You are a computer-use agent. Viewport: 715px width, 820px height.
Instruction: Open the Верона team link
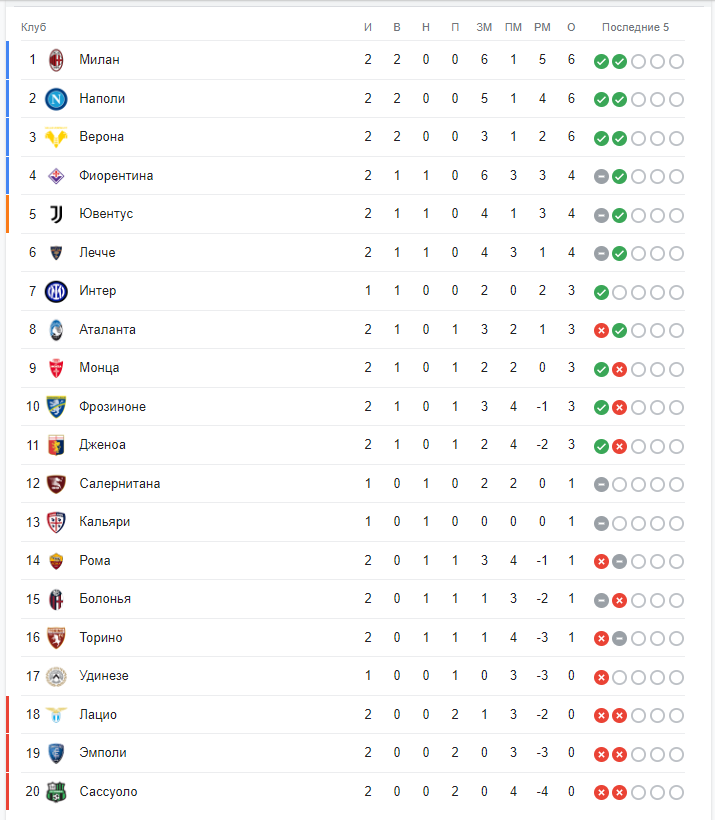pos(101,137)
